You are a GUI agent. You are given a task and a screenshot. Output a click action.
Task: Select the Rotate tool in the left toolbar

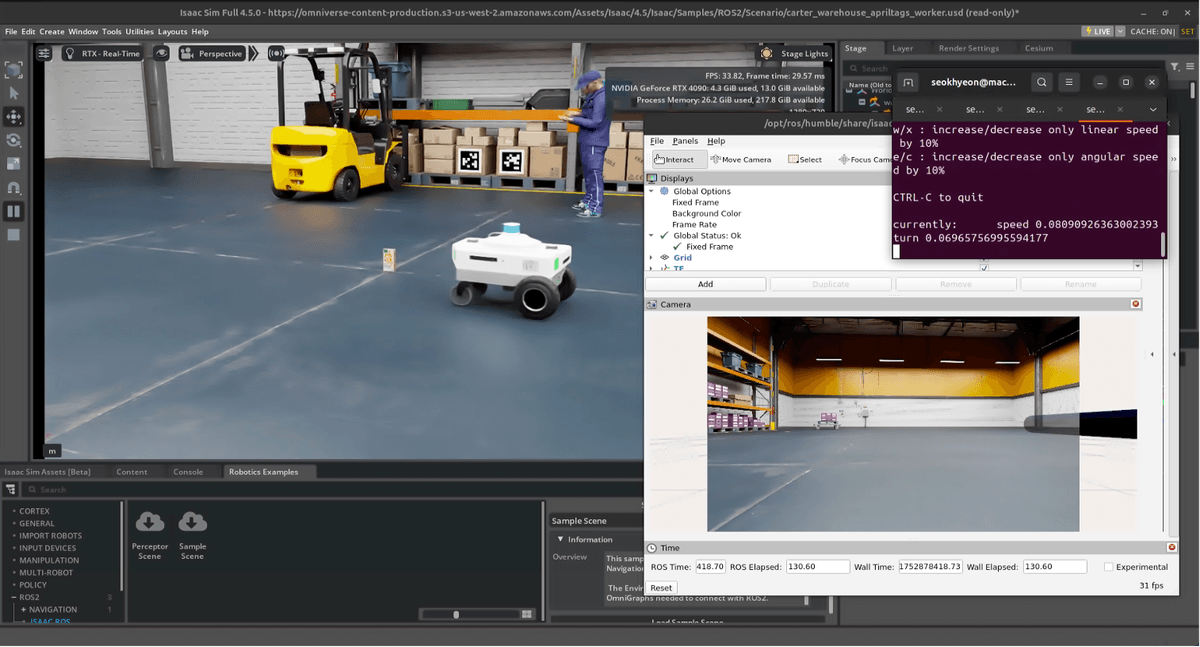(x=14, y=140)
